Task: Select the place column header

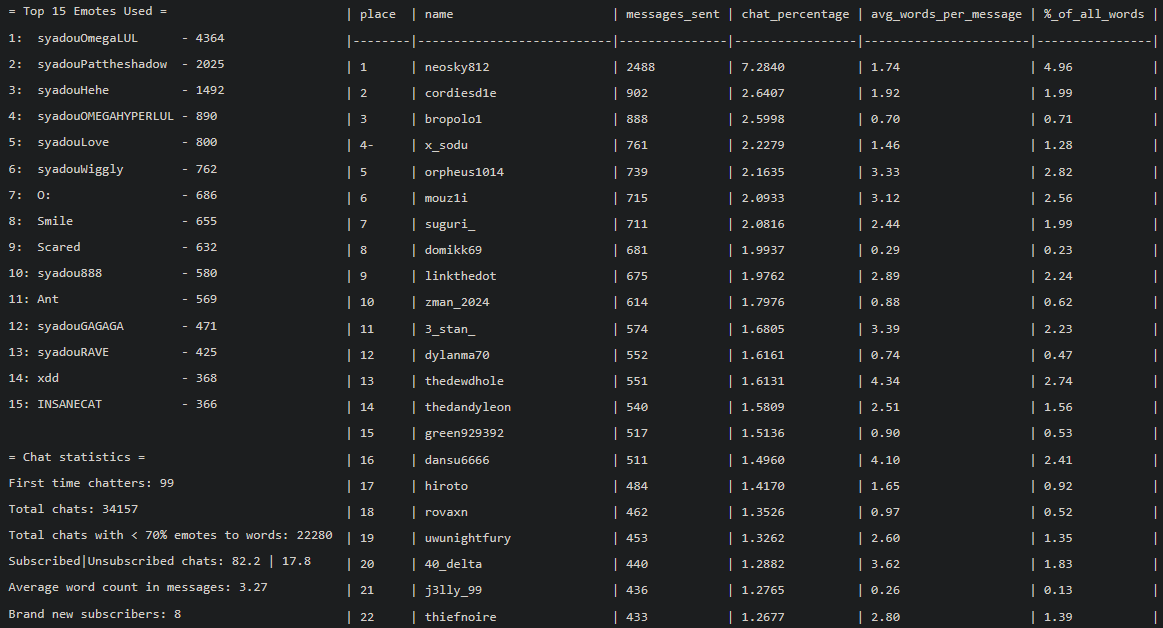Action: click(x=376, y=14)
